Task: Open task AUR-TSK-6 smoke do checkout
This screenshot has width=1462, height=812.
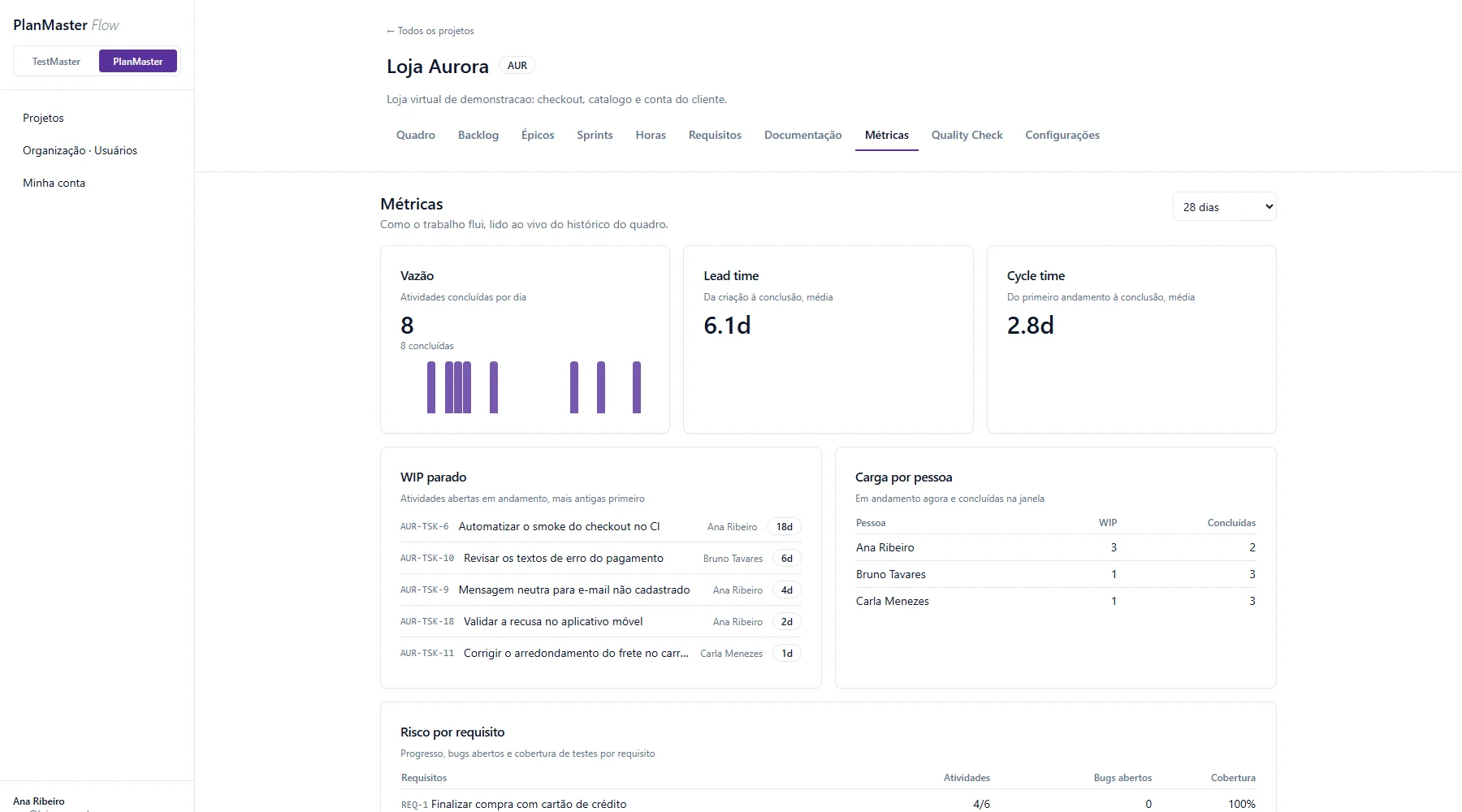Action: tap(600, 526)
